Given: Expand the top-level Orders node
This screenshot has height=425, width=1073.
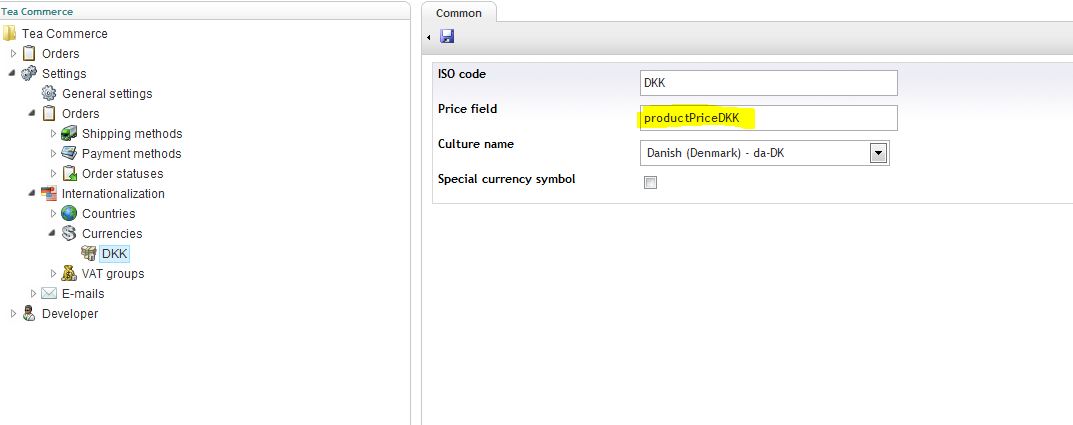Looking at the screenshot, I should (13, 53).
